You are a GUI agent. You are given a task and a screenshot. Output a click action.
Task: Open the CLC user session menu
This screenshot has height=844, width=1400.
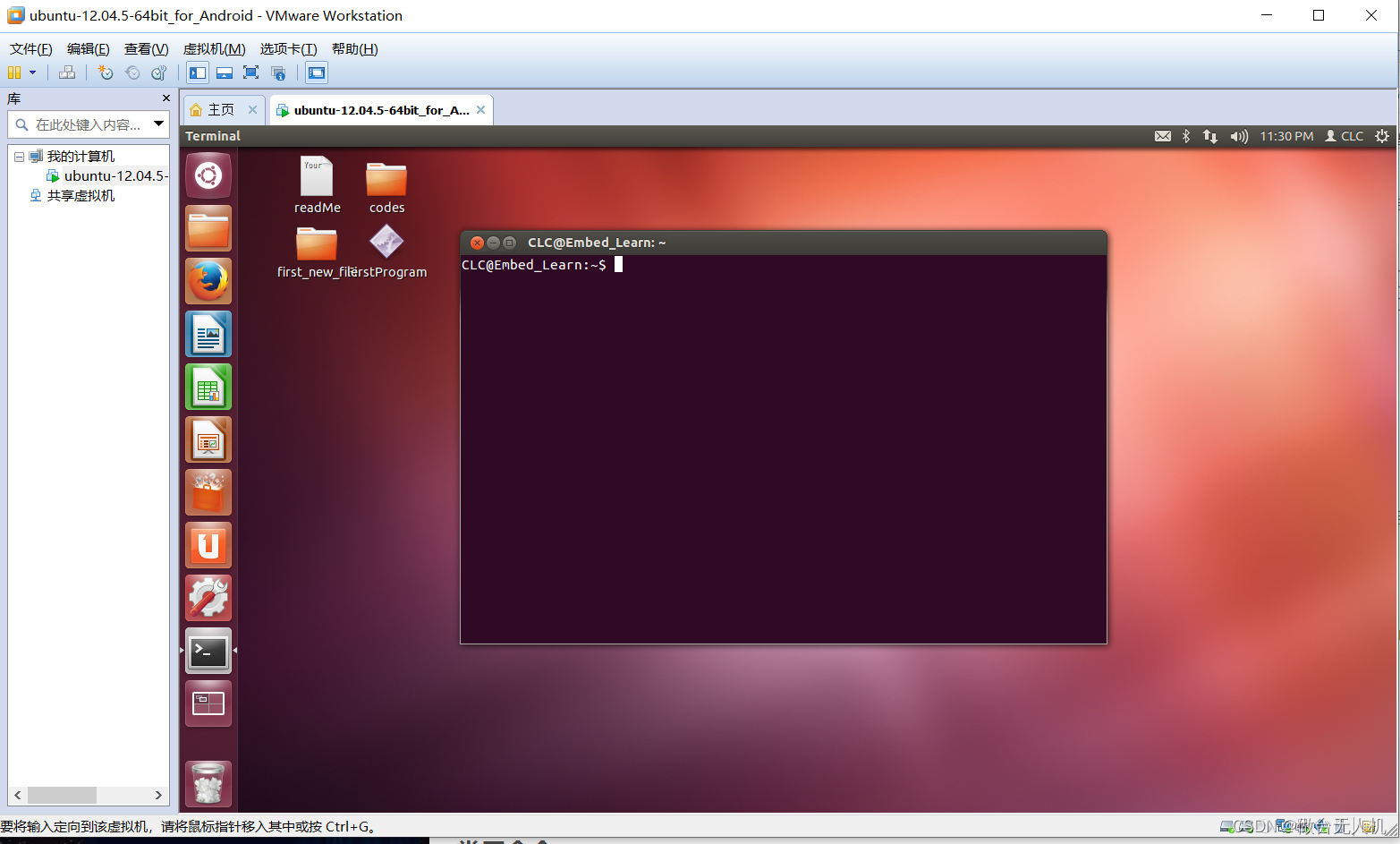point(1345,136)
